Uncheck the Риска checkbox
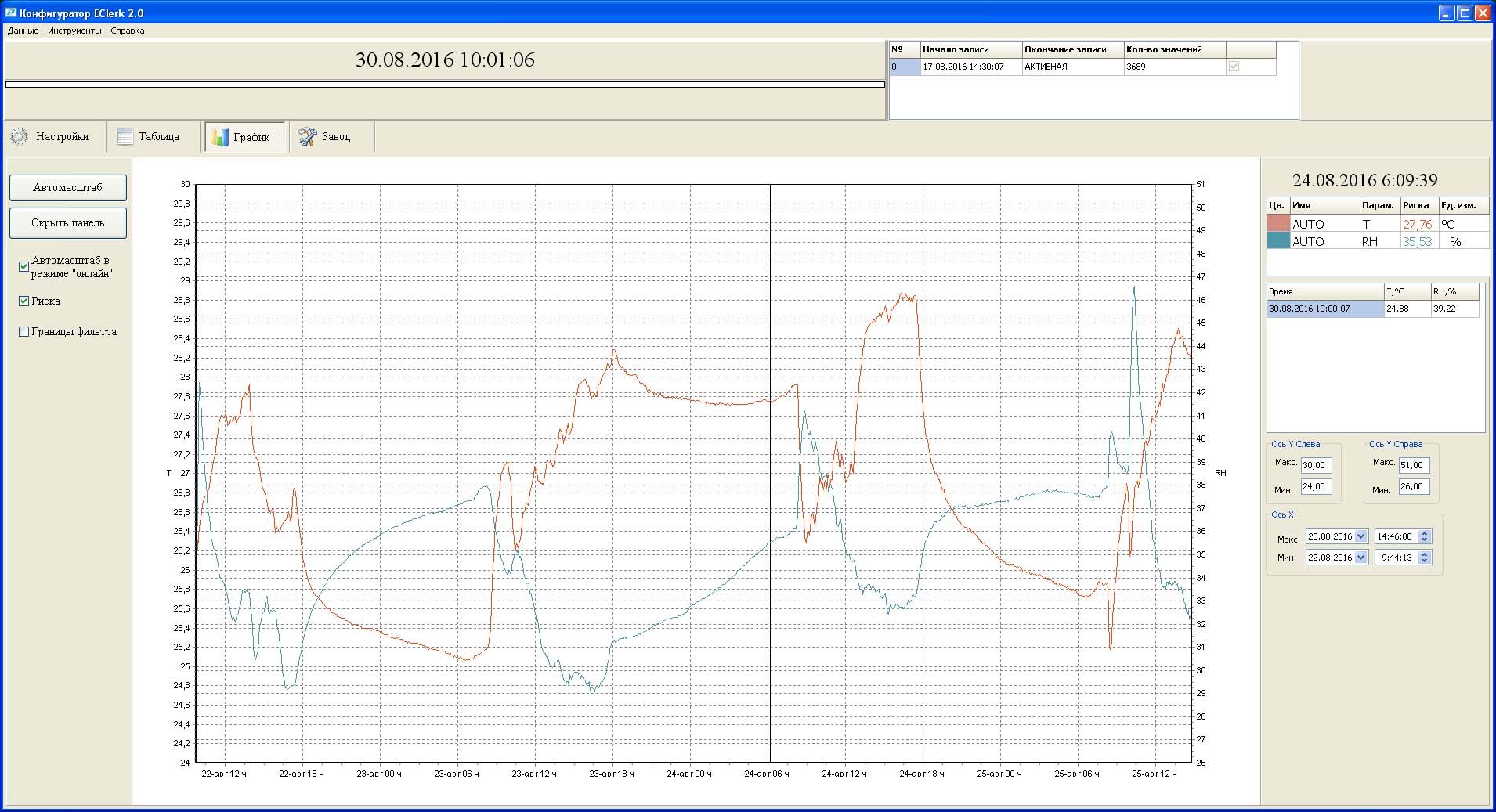The height and width of the screenshot is (812, 1496). [24, 301]
